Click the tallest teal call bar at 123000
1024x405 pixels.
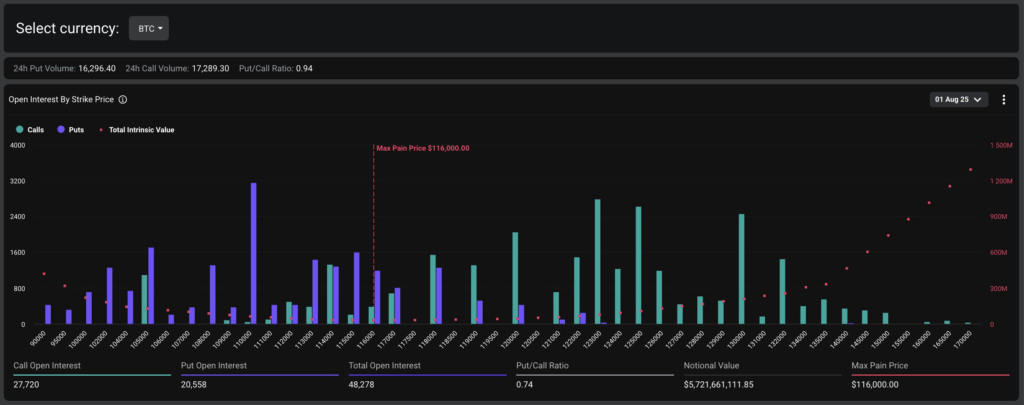tap(597, 261)
